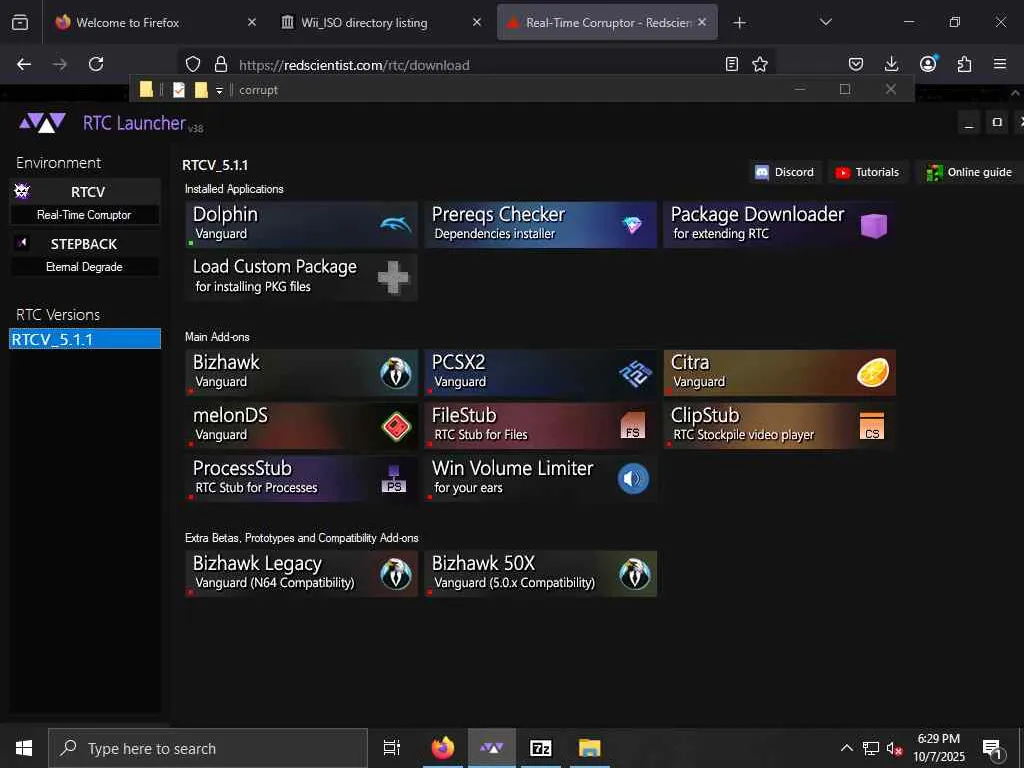
Task: Click the taskbar clock showing 6:29 PM
Action: pos(938,748)
